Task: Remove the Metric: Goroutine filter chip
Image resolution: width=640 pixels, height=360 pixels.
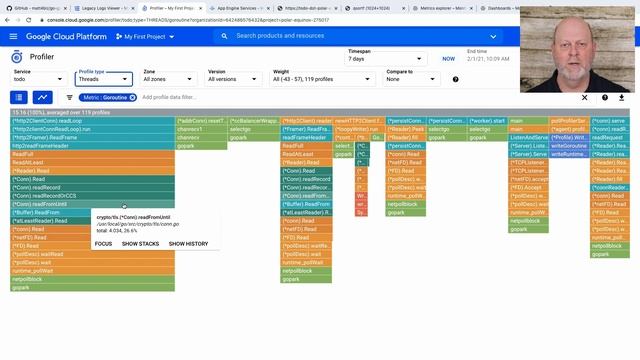Action: pos(132,98)
